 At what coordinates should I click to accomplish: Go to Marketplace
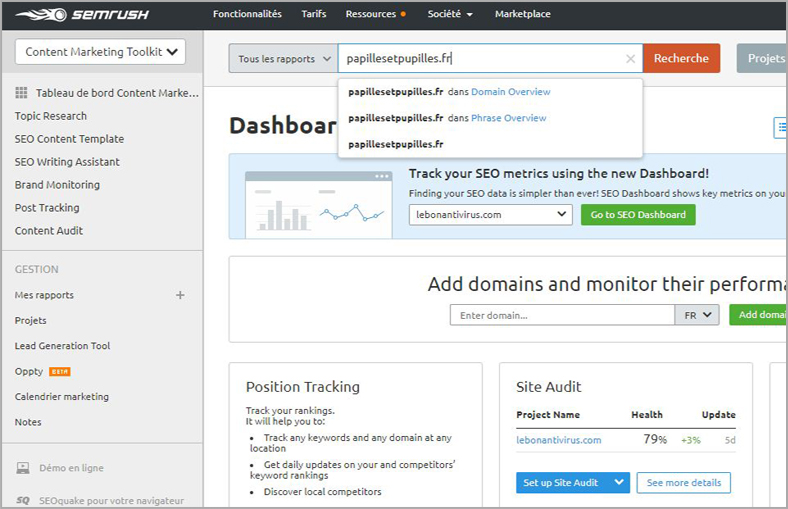click(523, 14)
